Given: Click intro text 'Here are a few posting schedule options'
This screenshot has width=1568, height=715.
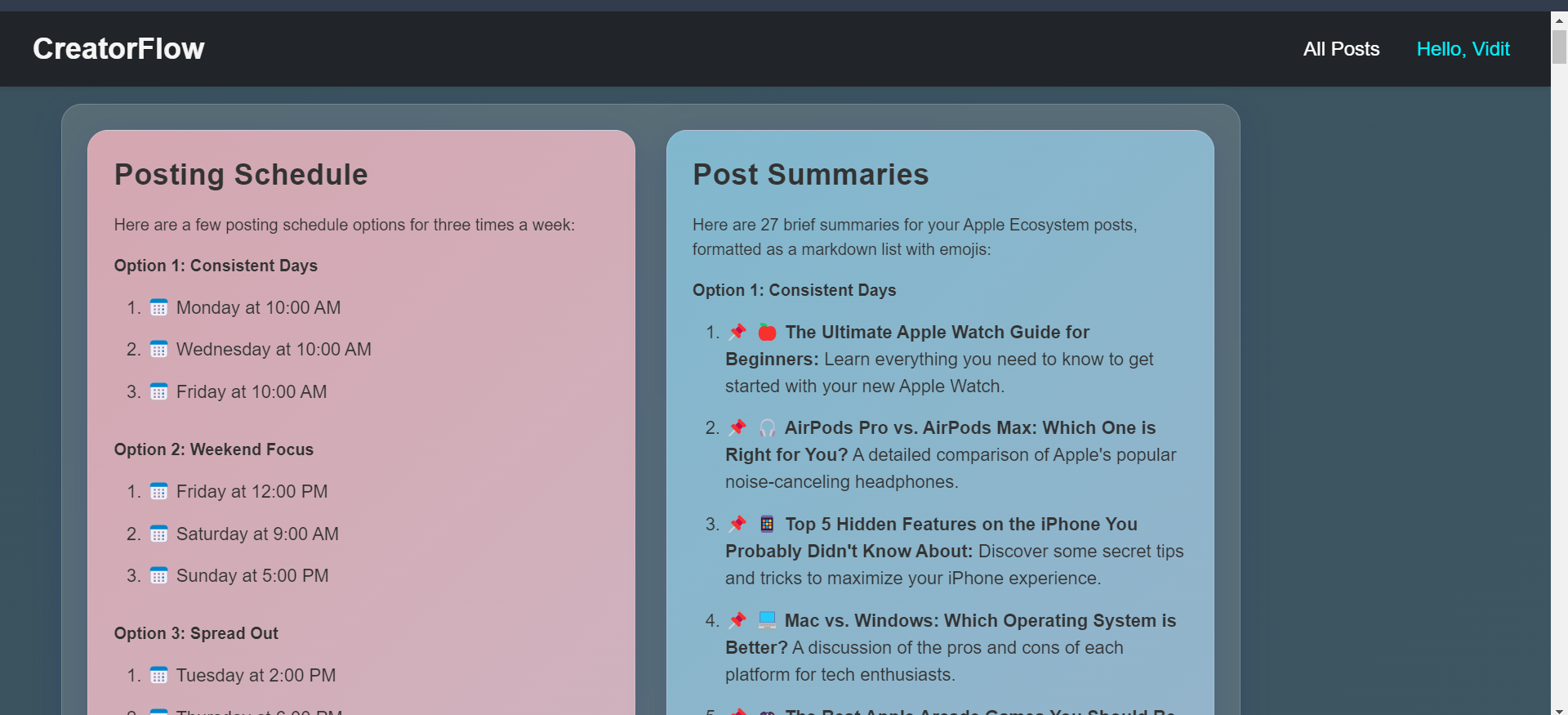Looking at the screenshot, I should point(345,225).
